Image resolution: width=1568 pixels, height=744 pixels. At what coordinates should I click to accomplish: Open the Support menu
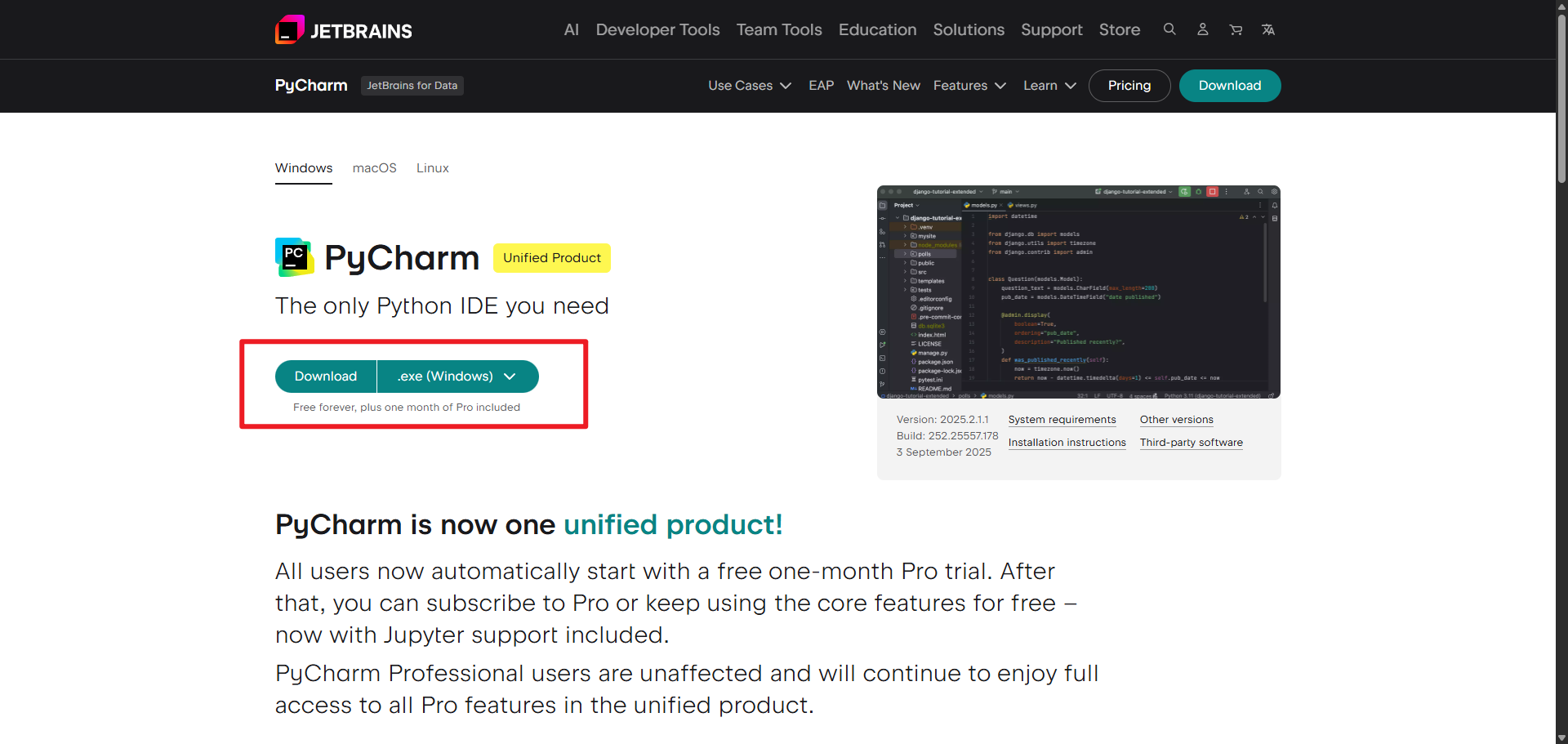click(x=1052, y=29)
